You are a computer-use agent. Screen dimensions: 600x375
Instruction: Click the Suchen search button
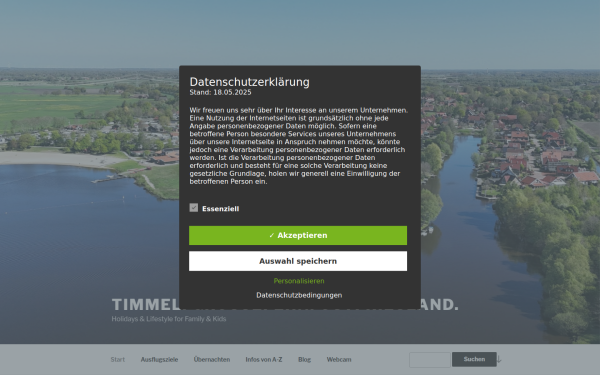coord(474,359)
